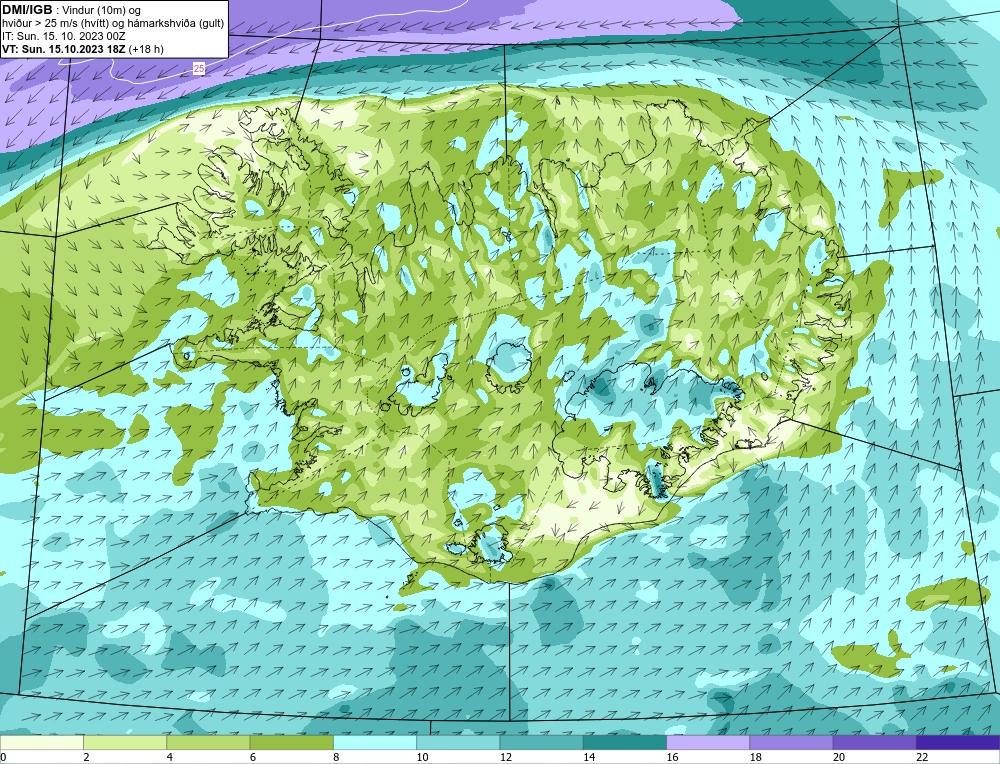The width and height of the screenshot is (1000, 764).
Task: Click the 'VT: Sun. 15.10.2023 18Z (+18 h)' line
Action: pyautogui.click(x=83, y=49)
